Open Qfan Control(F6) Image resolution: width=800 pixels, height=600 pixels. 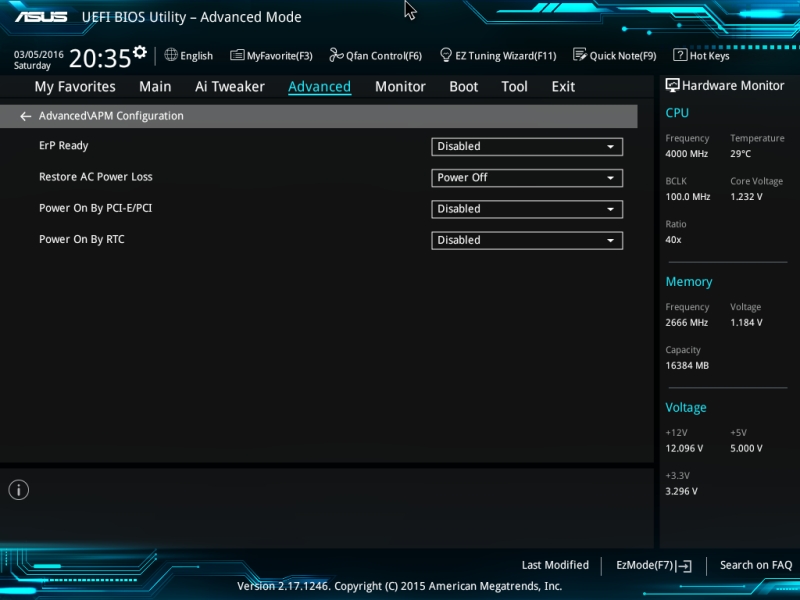tap(376, 56)
